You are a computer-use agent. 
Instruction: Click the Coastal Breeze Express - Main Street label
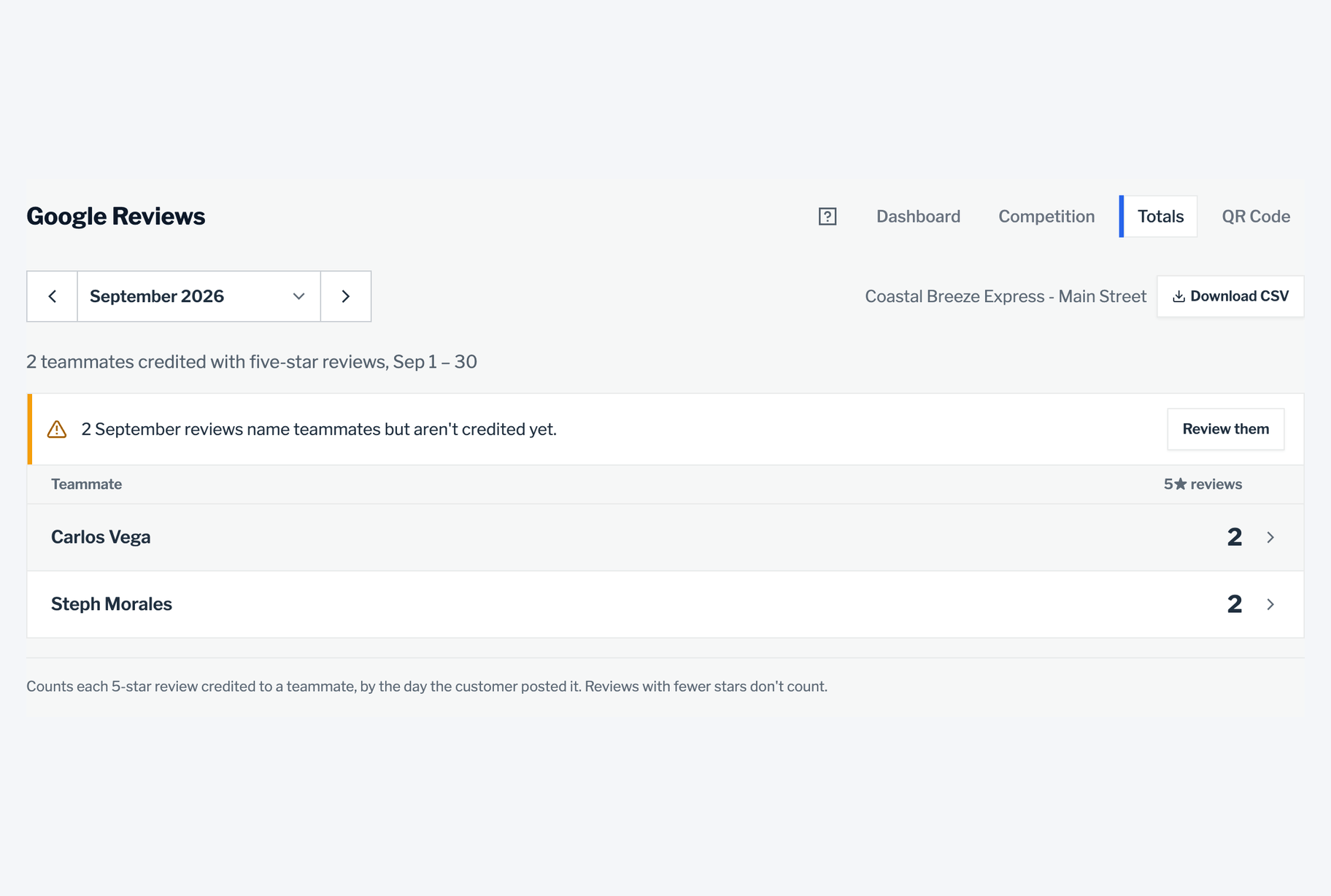(1006, 296)
